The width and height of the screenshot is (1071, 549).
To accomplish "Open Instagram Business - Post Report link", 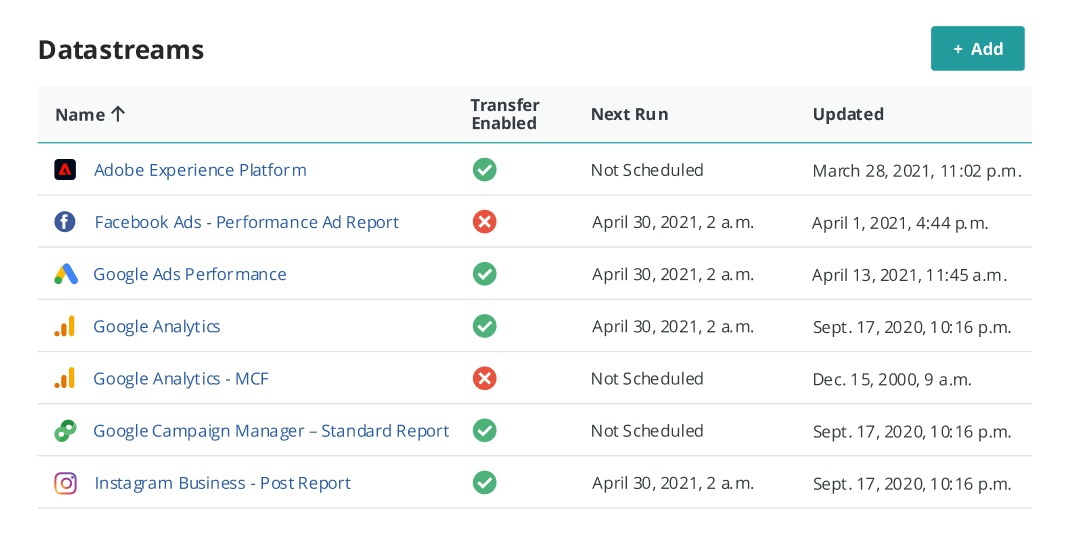I will coord(223,483).
